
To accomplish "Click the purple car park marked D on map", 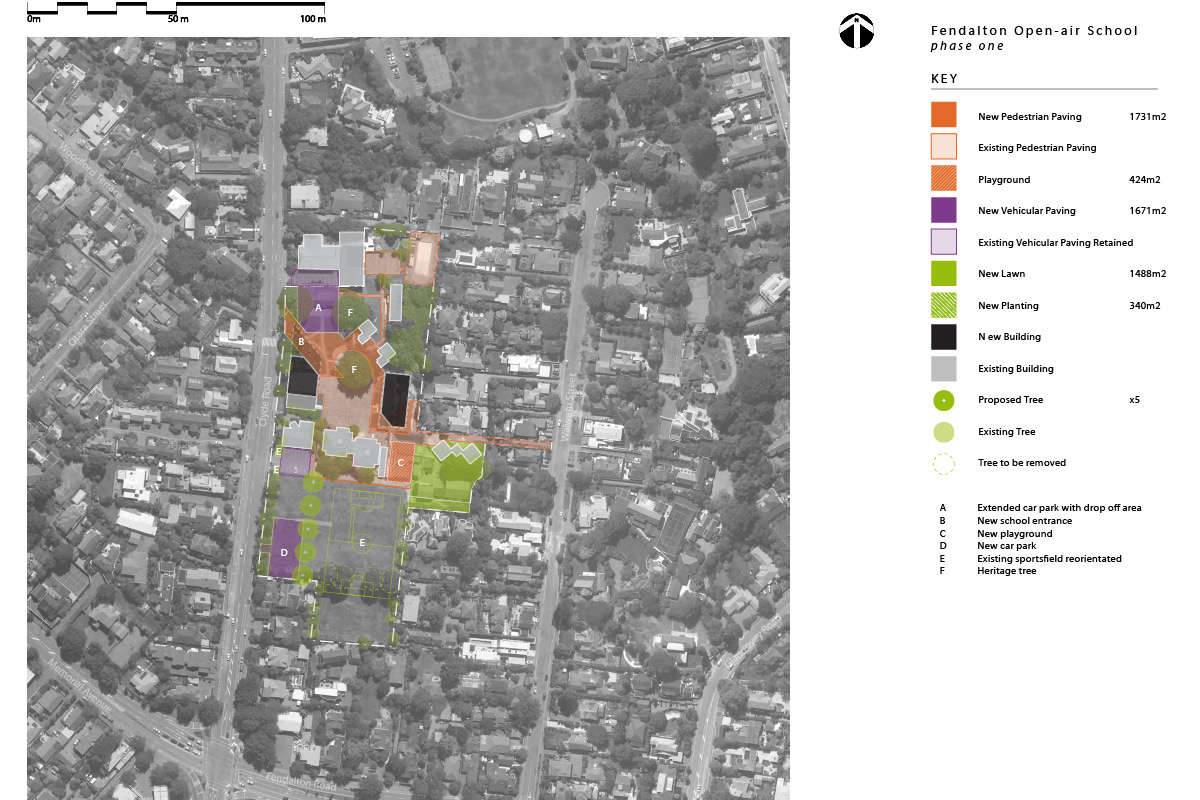I will (x=284, y=550).
